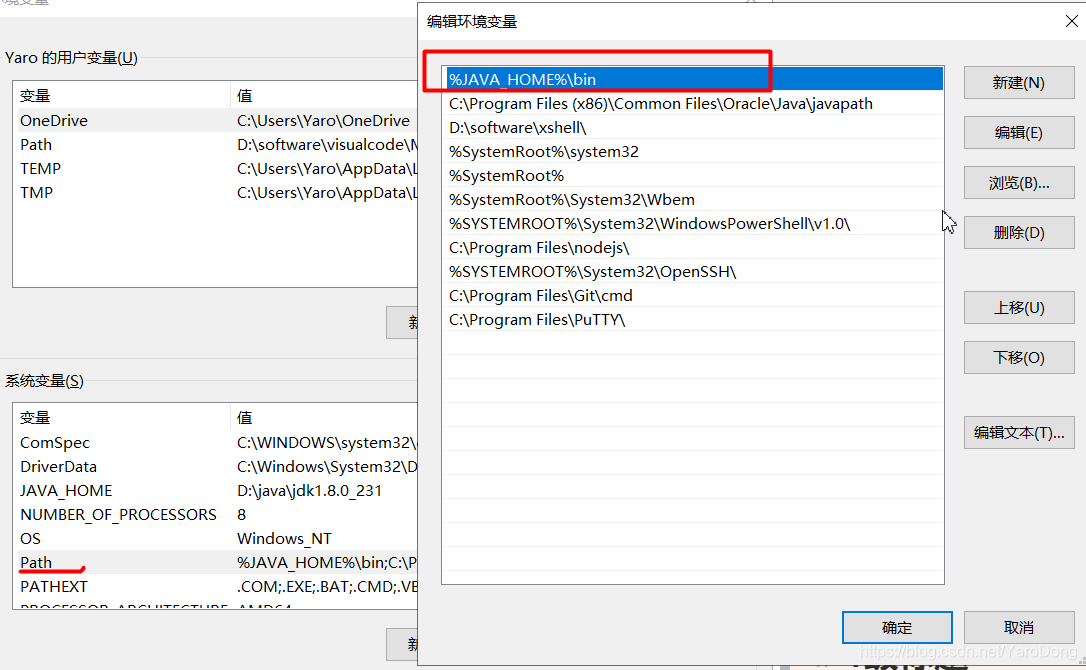Select the C:\Program Files\Git\cmd entry

coord(693,295)
